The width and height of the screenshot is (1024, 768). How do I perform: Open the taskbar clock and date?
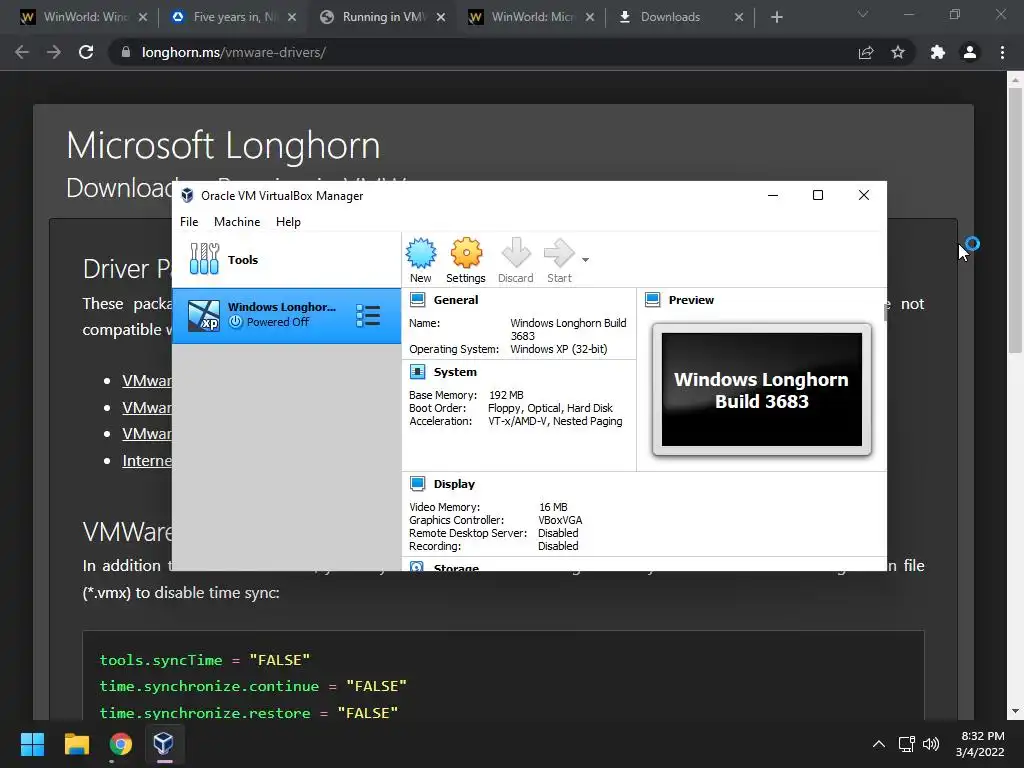(x=981, y=744)
